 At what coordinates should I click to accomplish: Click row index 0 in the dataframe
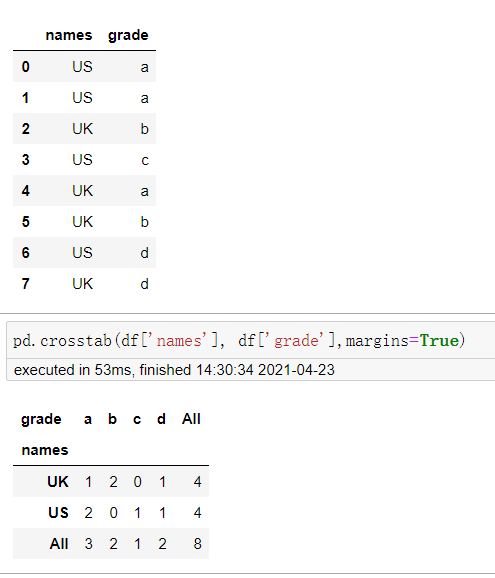point(25,67)
